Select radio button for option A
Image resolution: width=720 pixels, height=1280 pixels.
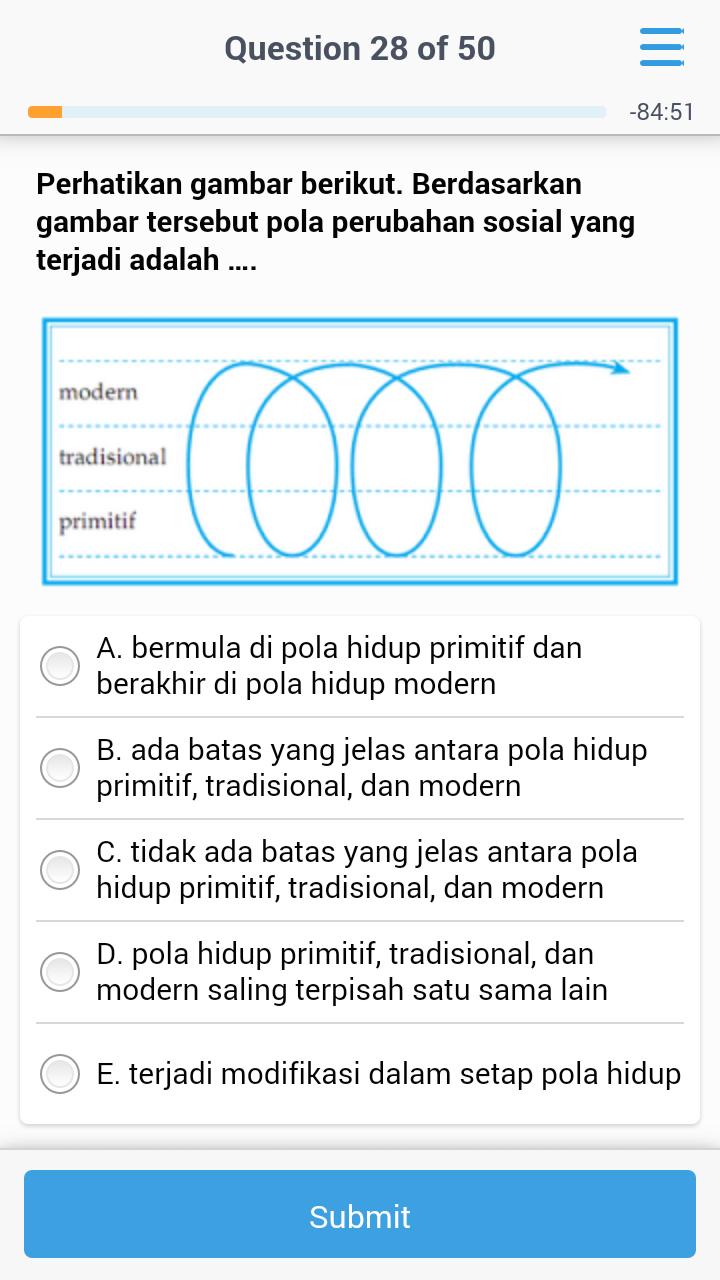click(60, 666)
